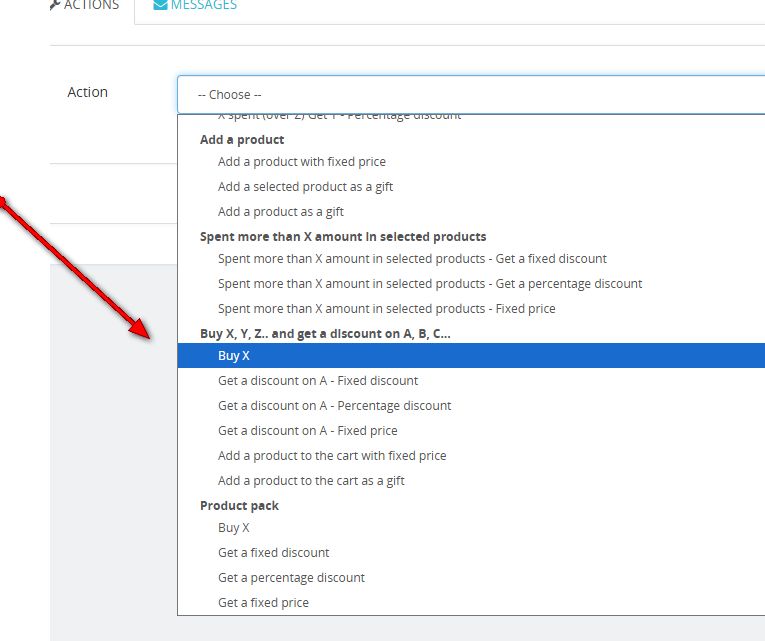
Task: Select spent more than X fixed discount option
Action: click(x=412, y=259)
